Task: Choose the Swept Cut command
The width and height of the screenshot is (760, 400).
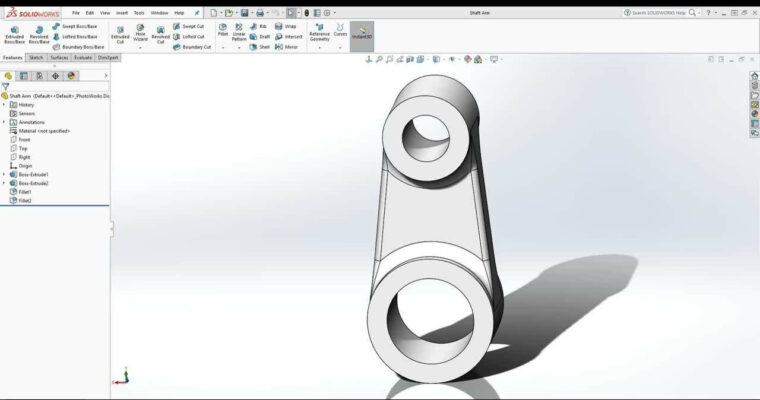Action: coord(189,26)
